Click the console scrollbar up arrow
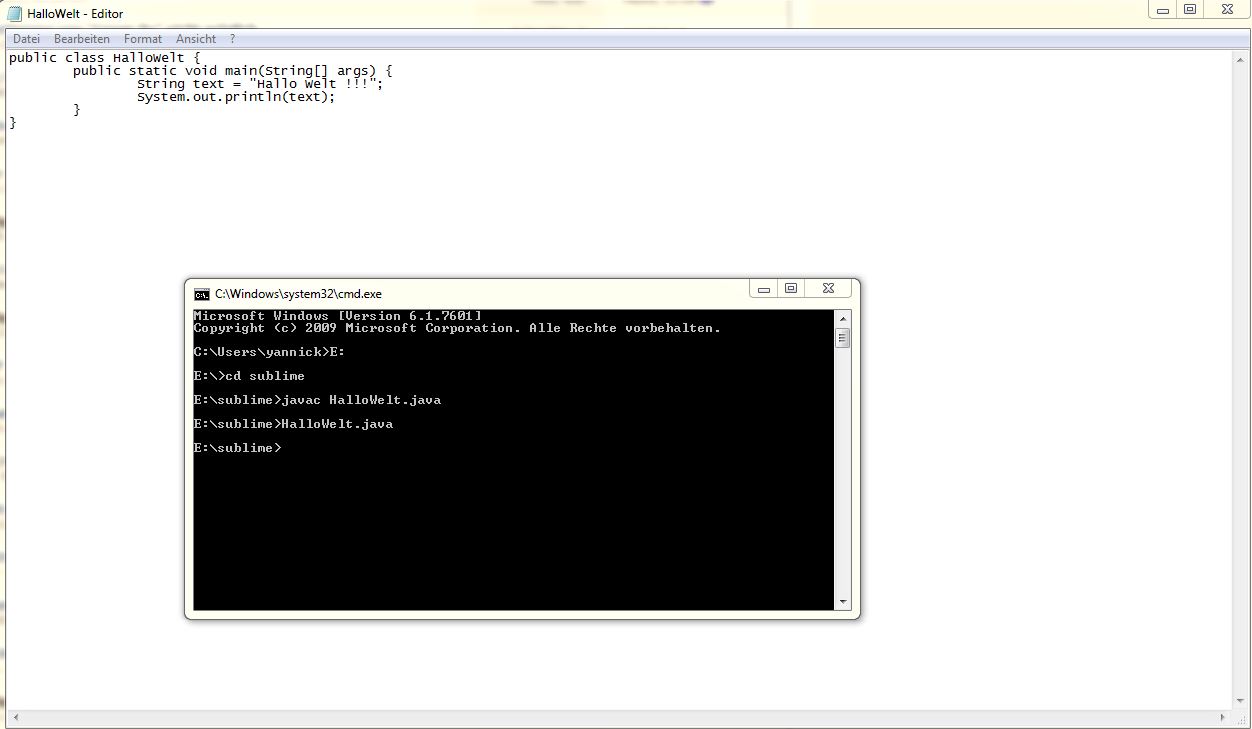 tap(843, 318)
